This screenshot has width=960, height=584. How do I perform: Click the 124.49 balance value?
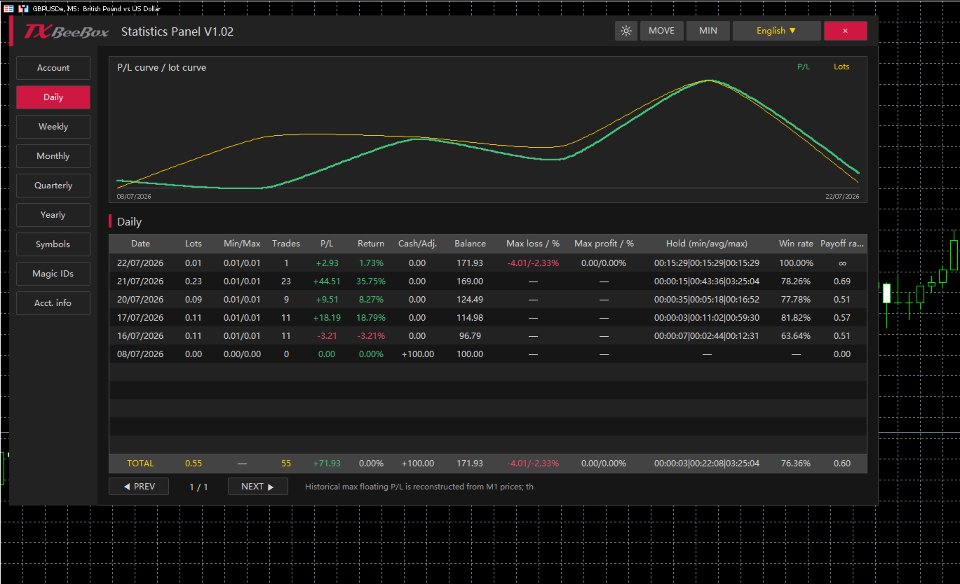[x=470, y=300]
